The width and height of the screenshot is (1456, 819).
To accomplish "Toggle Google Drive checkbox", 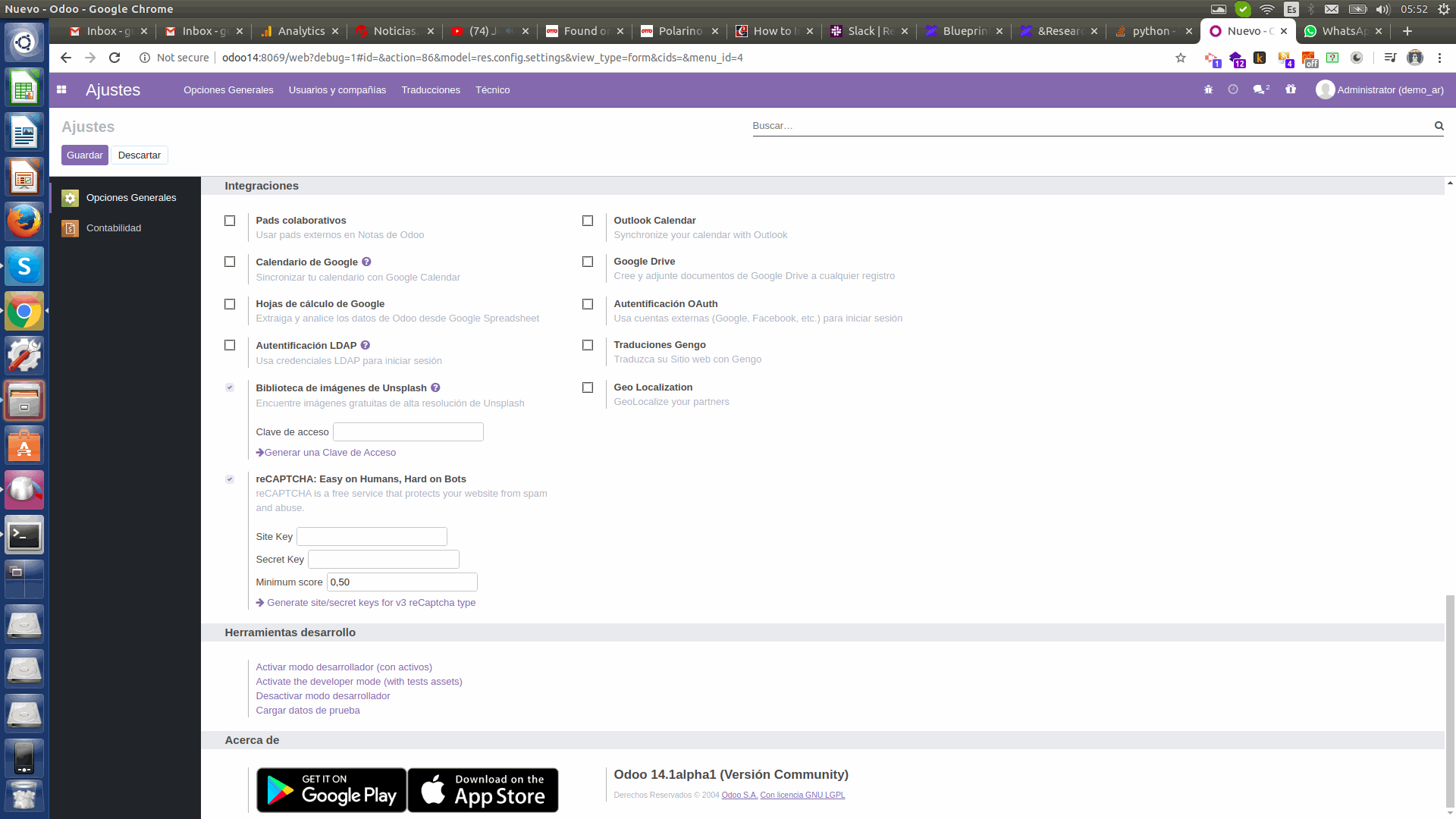I will 588,262.
